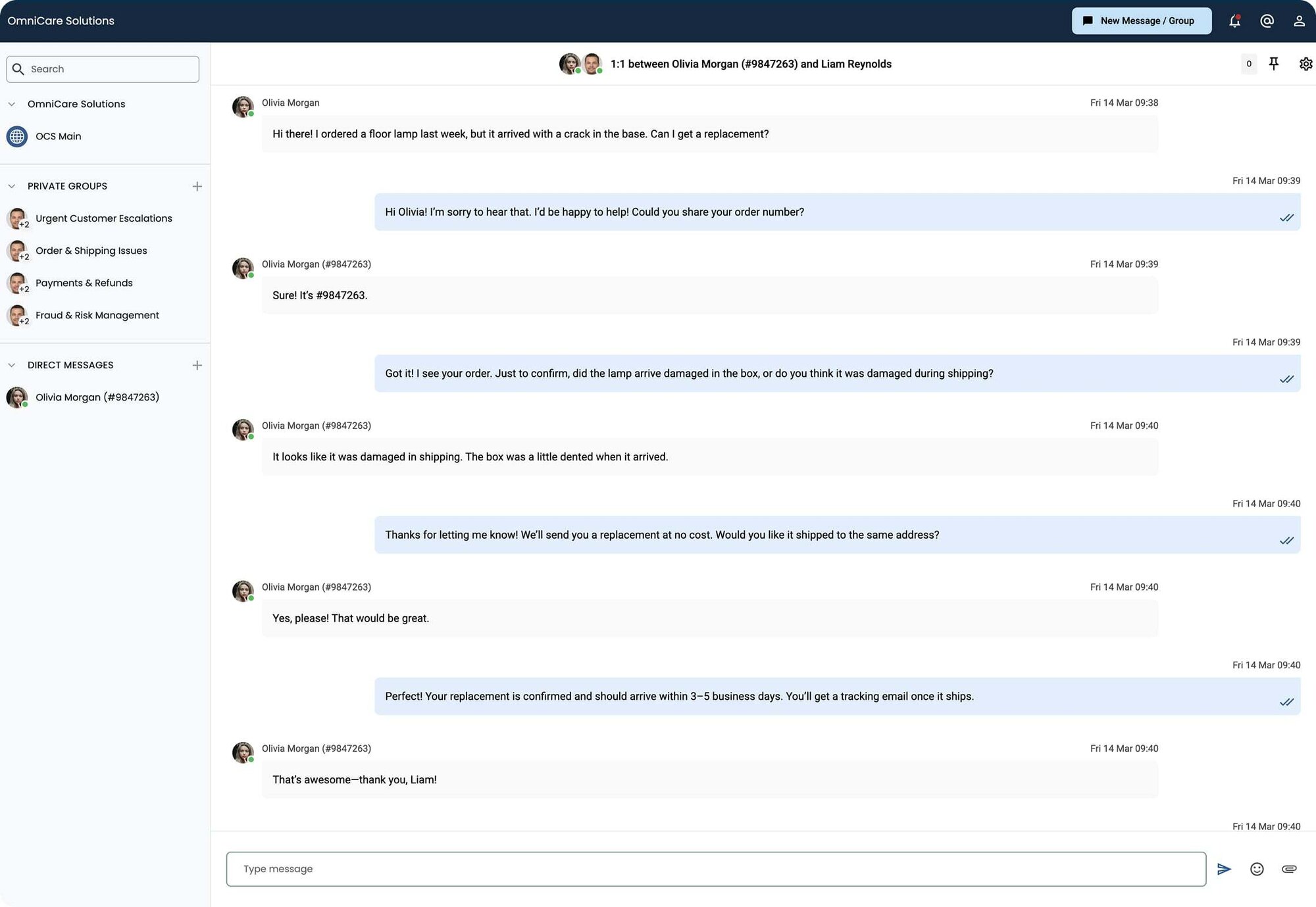Collapse the OmniCare Solutions section

11,103
